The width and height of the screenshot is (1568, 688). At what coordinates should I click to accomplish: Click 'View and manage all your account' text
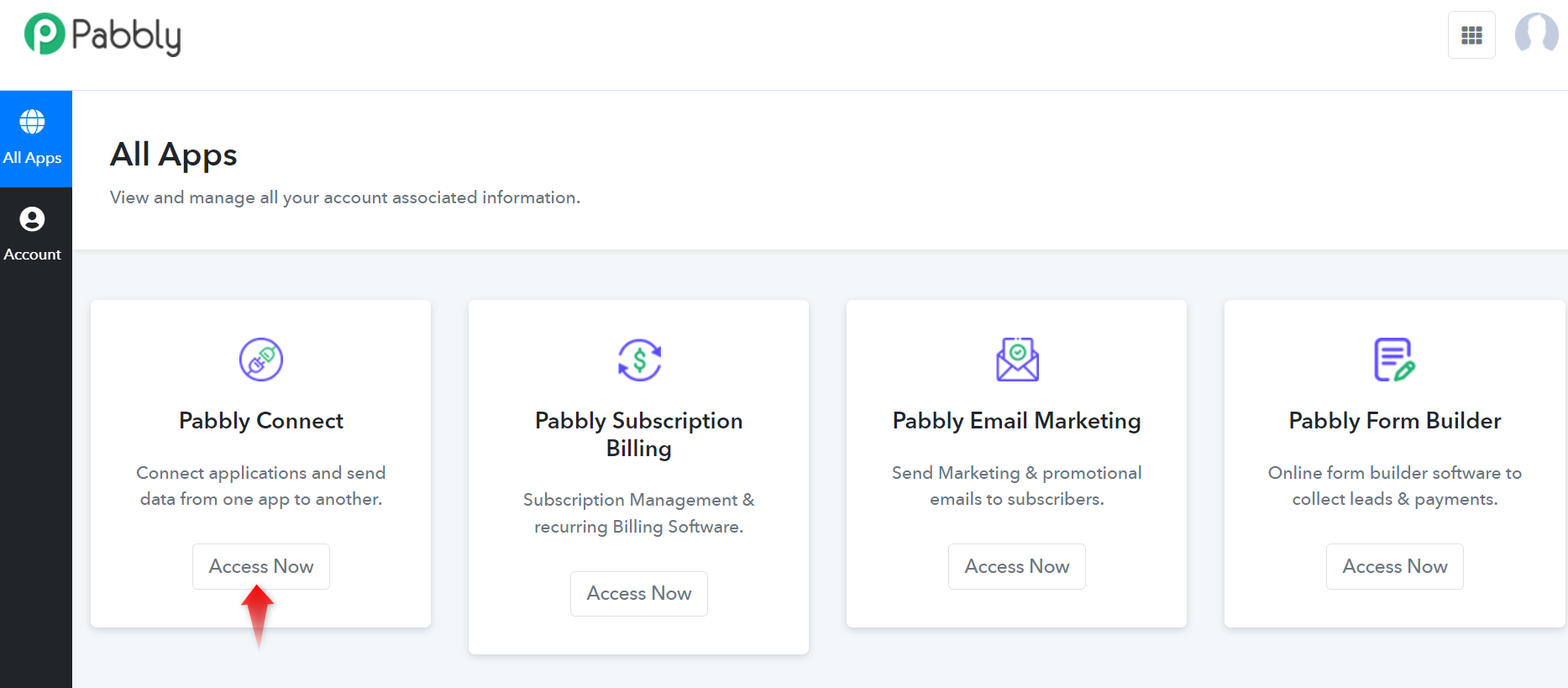pyautogui.click(x=345, y=197)
